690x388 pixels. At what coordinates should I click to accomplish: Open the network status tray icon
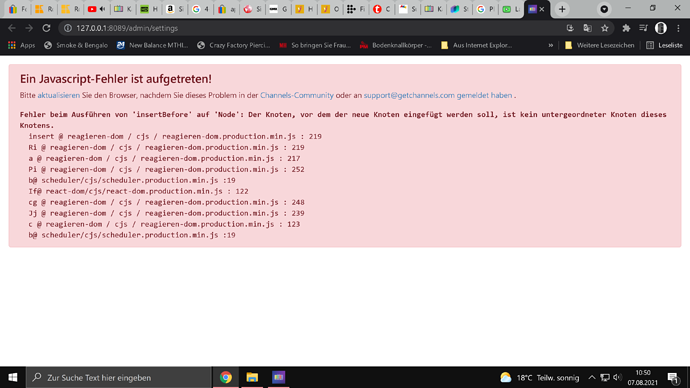(x=605, y=377)
